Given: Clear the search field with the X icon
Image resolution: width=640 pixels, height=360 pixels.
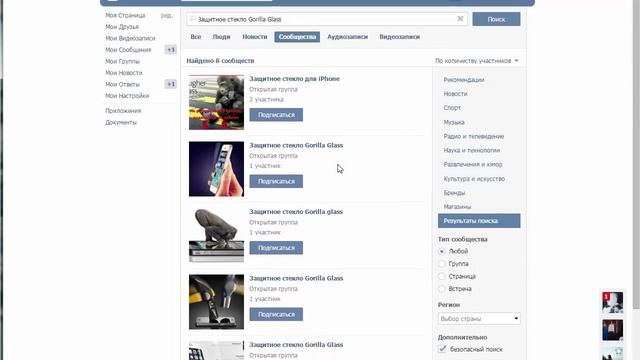Looking at the screenshot, I should pyautogui.click(x=460, y=19).
